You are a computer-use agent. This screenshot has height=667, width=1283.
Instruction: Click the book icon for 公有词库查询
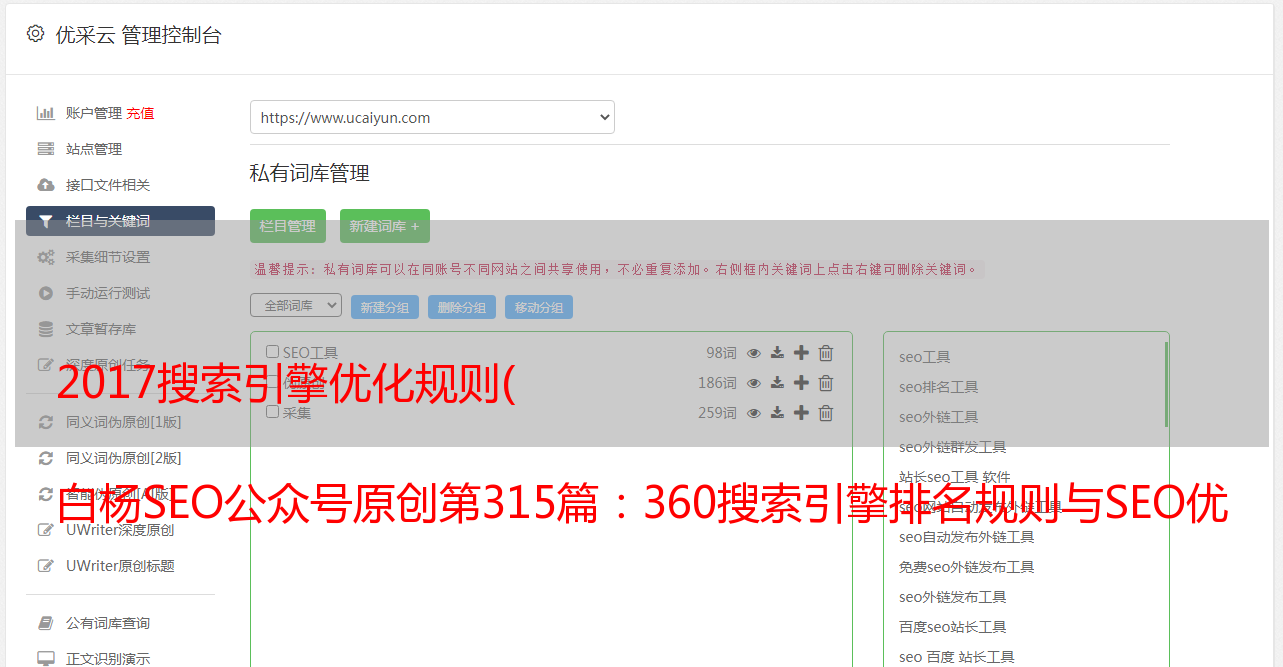pyautogui.click(x=45, y=623)
